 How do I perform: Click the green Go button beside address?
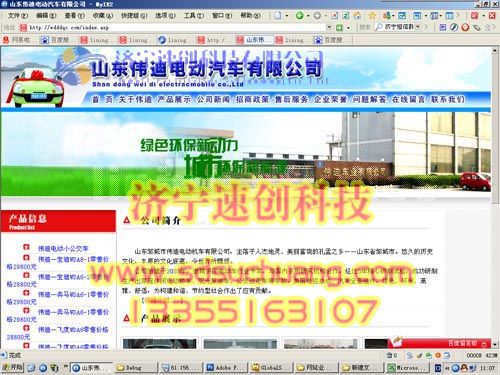point(339,27)
